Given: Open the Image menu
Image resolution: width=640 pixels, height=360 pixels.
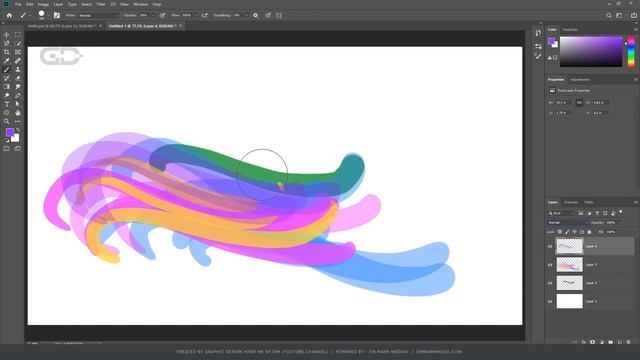Looking at the screenshot, I should point(43,4).
